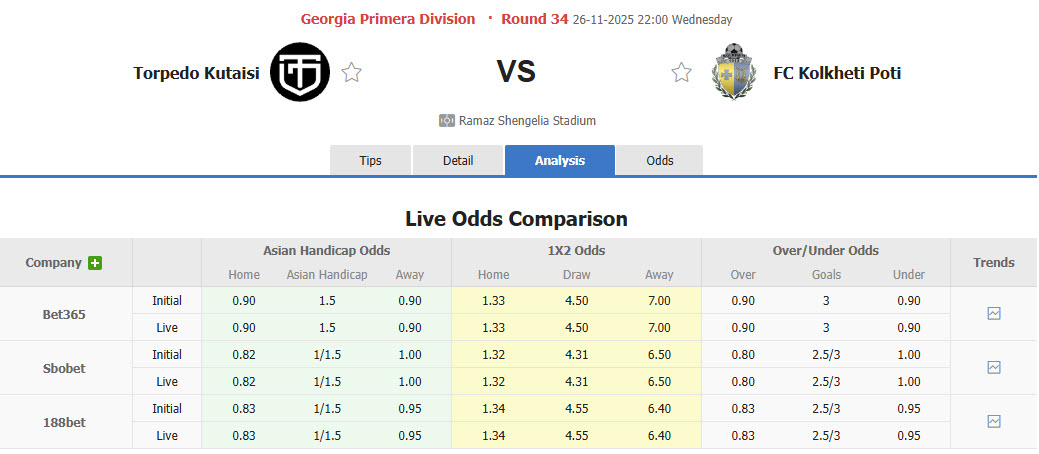Switch to the Detail tab

coord(458,160)
